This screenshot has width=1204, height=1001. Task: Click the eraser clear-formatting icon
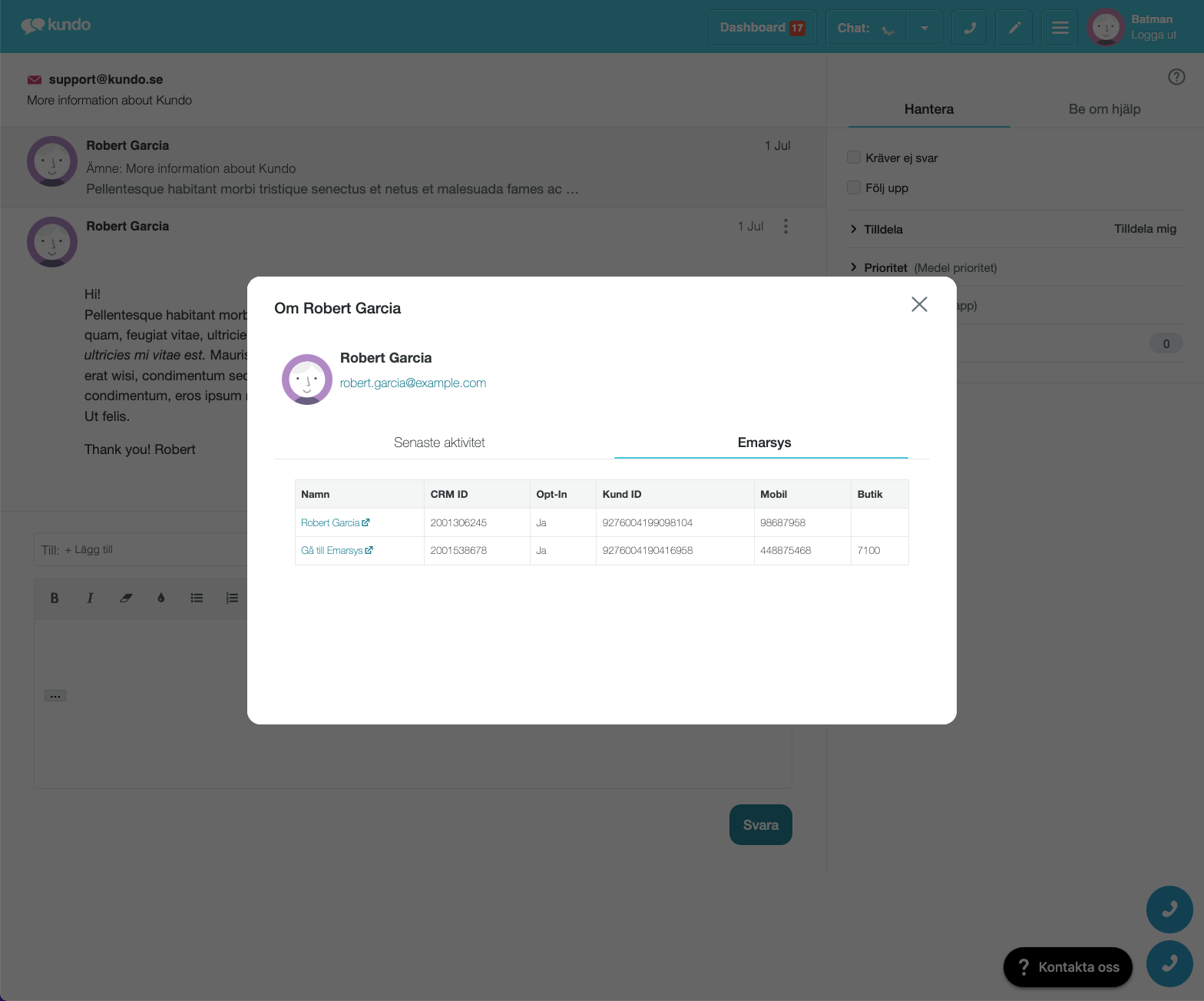(x=126, y=598)
